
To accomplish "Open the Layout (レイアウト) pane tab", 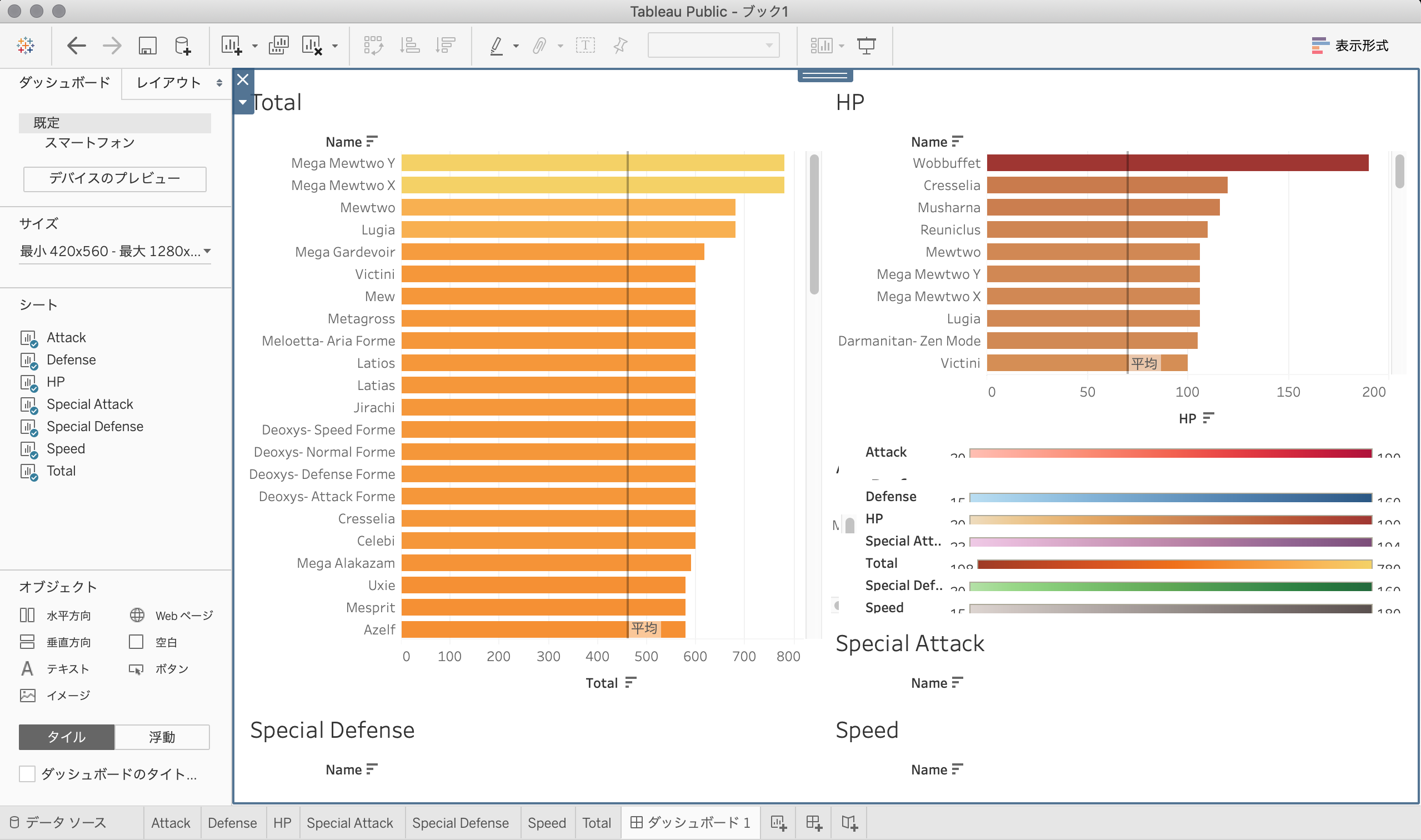I will (169, 83).
